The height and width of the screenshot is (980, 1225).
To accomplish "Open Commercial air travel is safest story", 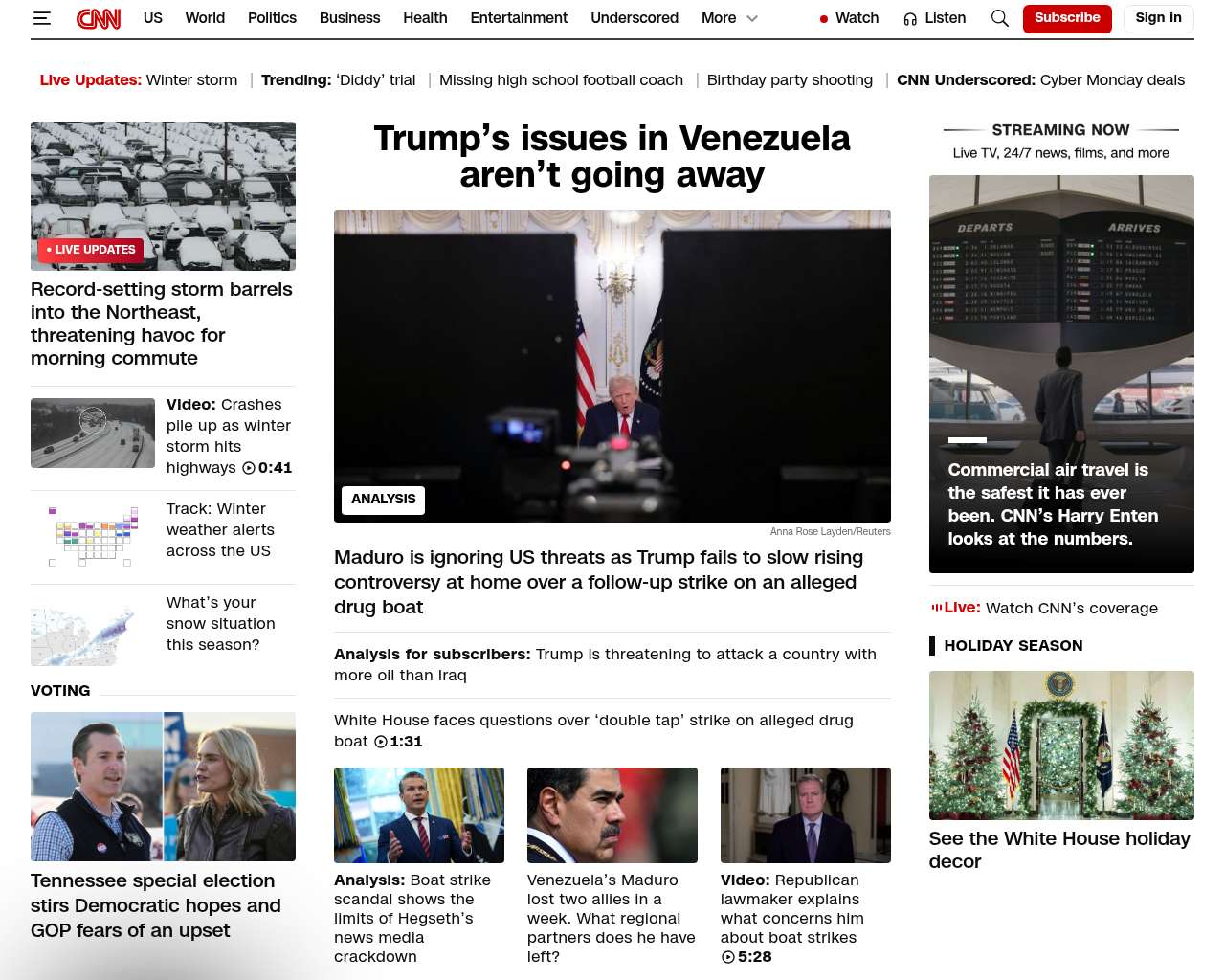I will point(1053,504).
